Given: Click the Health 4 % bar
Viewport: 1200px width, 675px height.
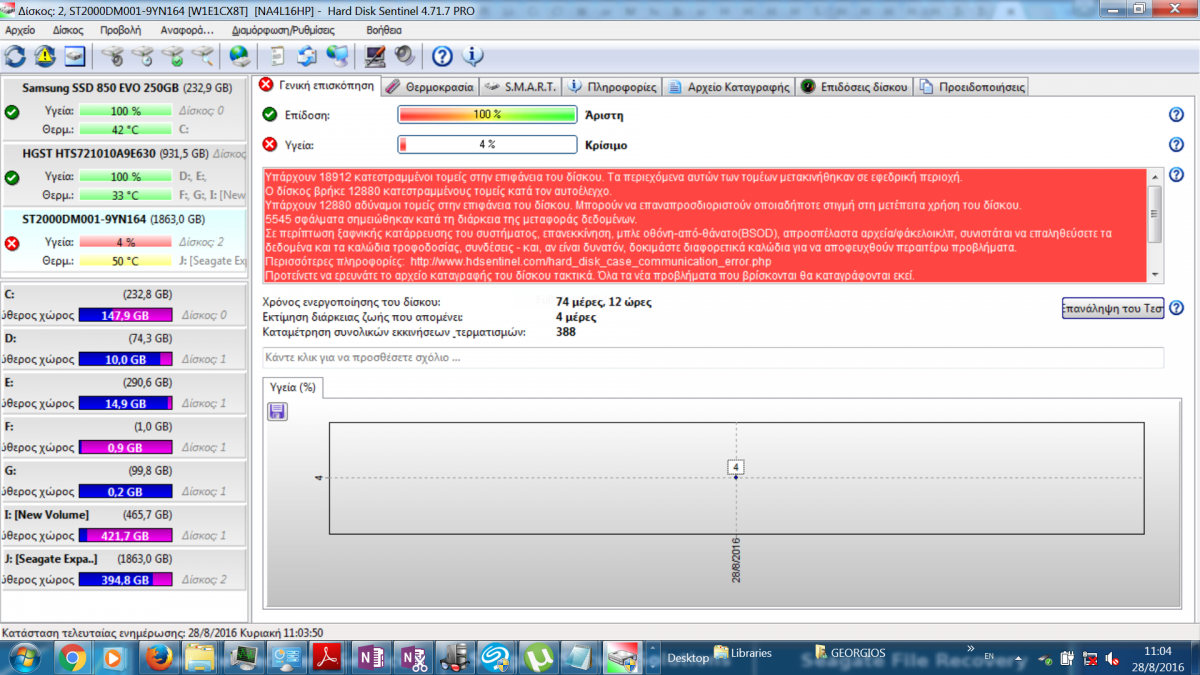Looking at the screenshot, I should [x=487, y=144].
